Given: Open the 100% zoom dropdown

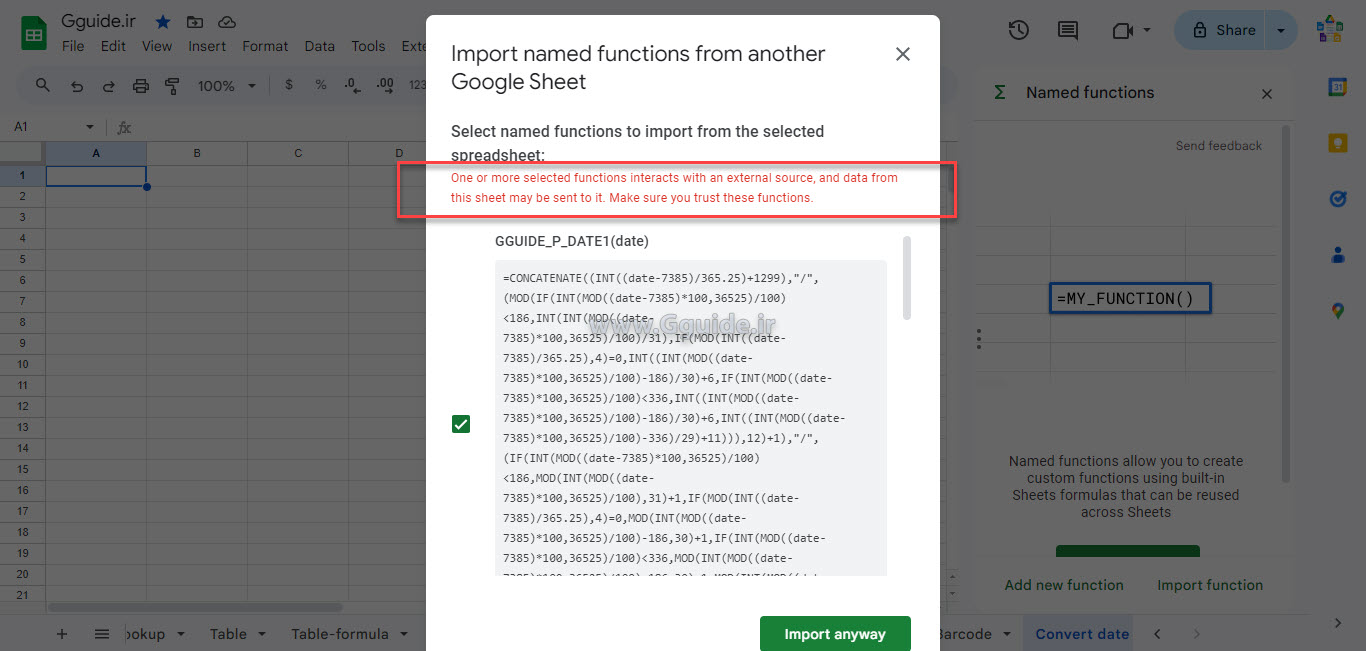Looking at the screenshot, I should pyautogui.click(x=226, y=86).
